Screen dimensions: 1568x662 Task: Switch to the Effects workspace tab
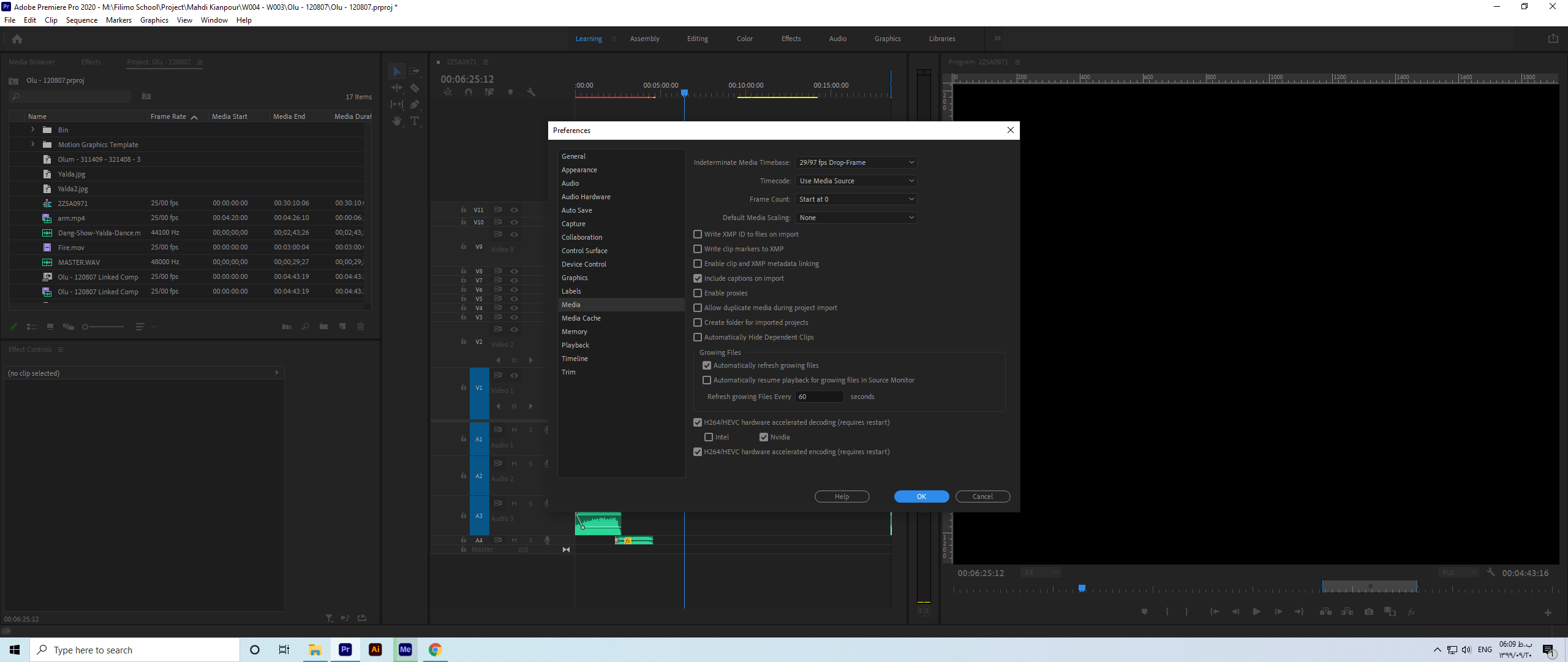(x=791, y=38)
